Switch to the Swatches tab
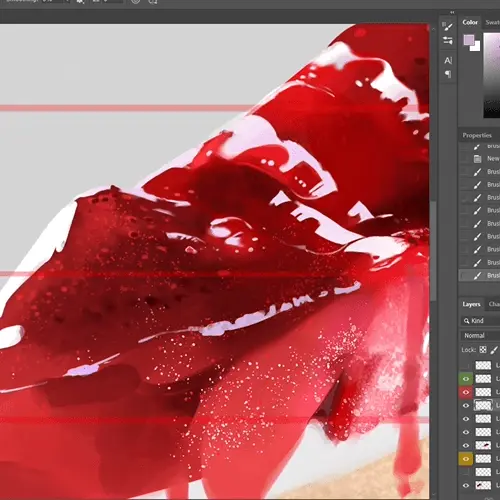The image size is (500, 500). click(x=492, y=22)
